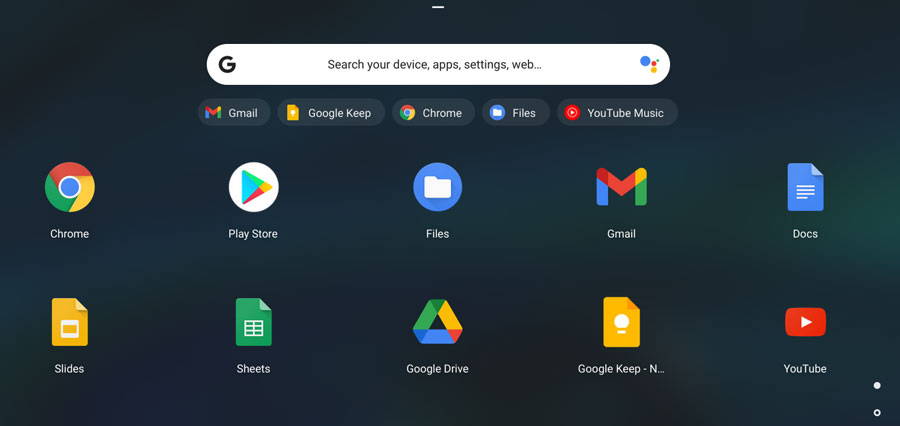The image size is (900, 426).
Task: Switch to second launcher page dot
Action: (x=877, y=412)
